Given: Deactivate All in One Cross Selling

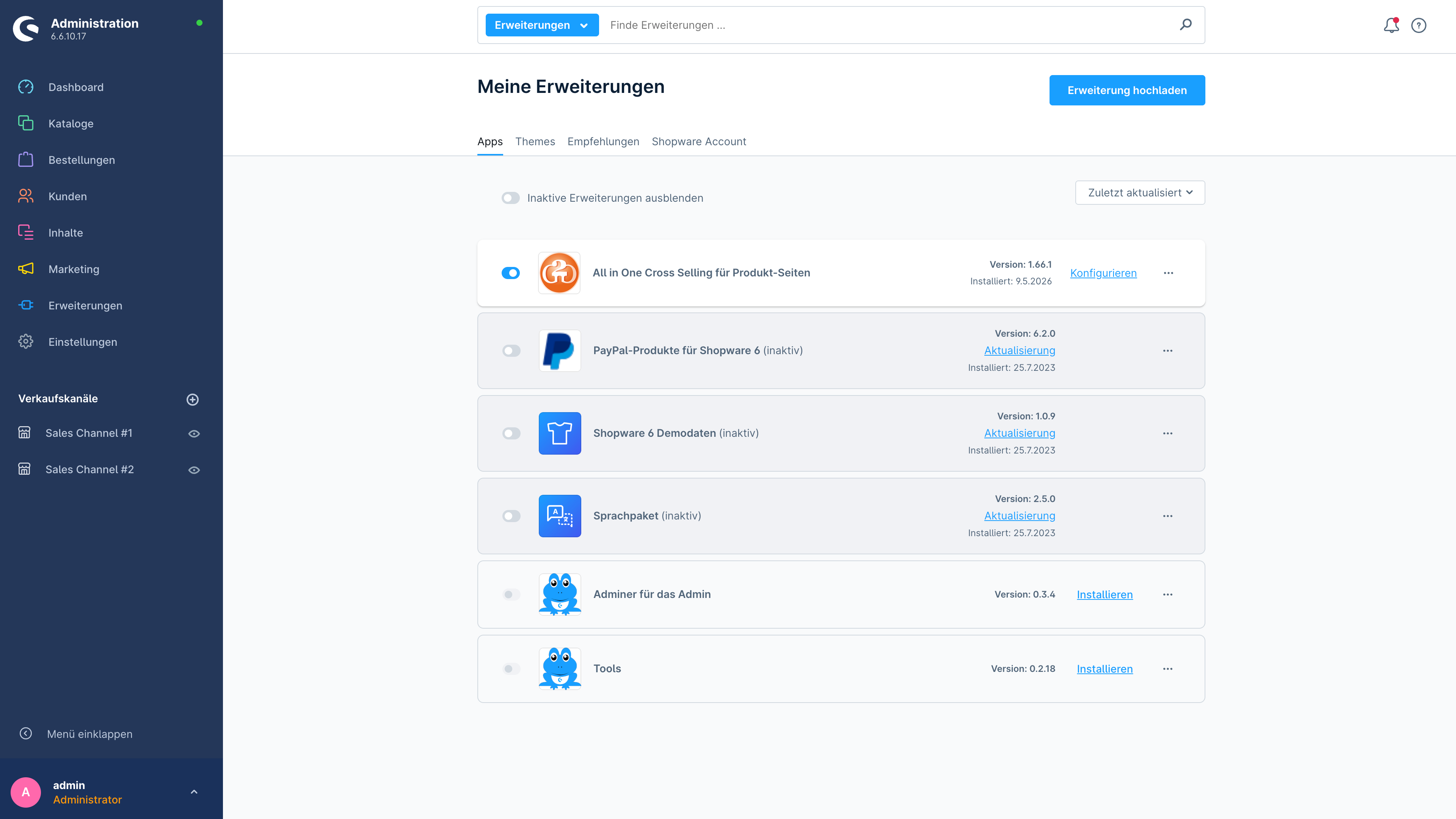Looking at the screenshot, I should 510,273.
